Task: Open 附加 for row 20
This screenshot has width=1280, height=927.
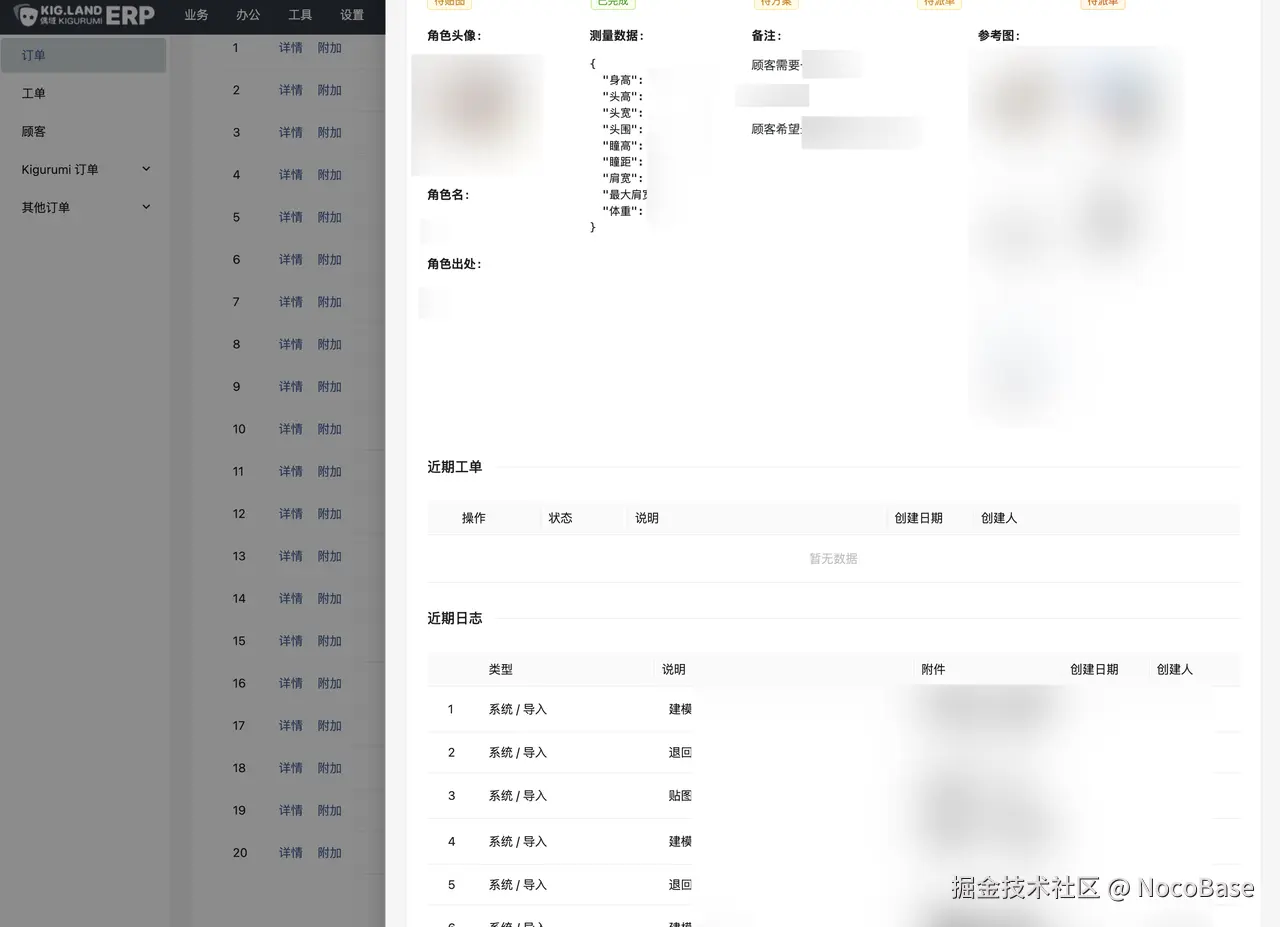Action: tap(330, 852)
